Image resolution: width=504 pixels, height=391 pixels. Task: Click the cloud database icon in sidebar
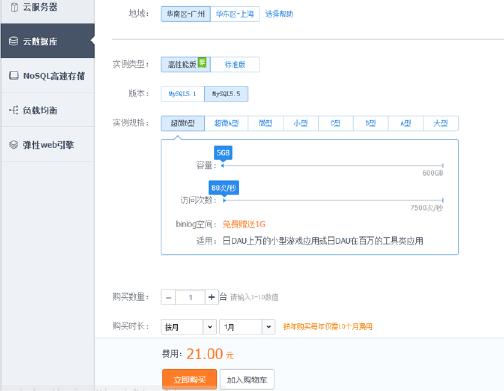pos(13,41)
